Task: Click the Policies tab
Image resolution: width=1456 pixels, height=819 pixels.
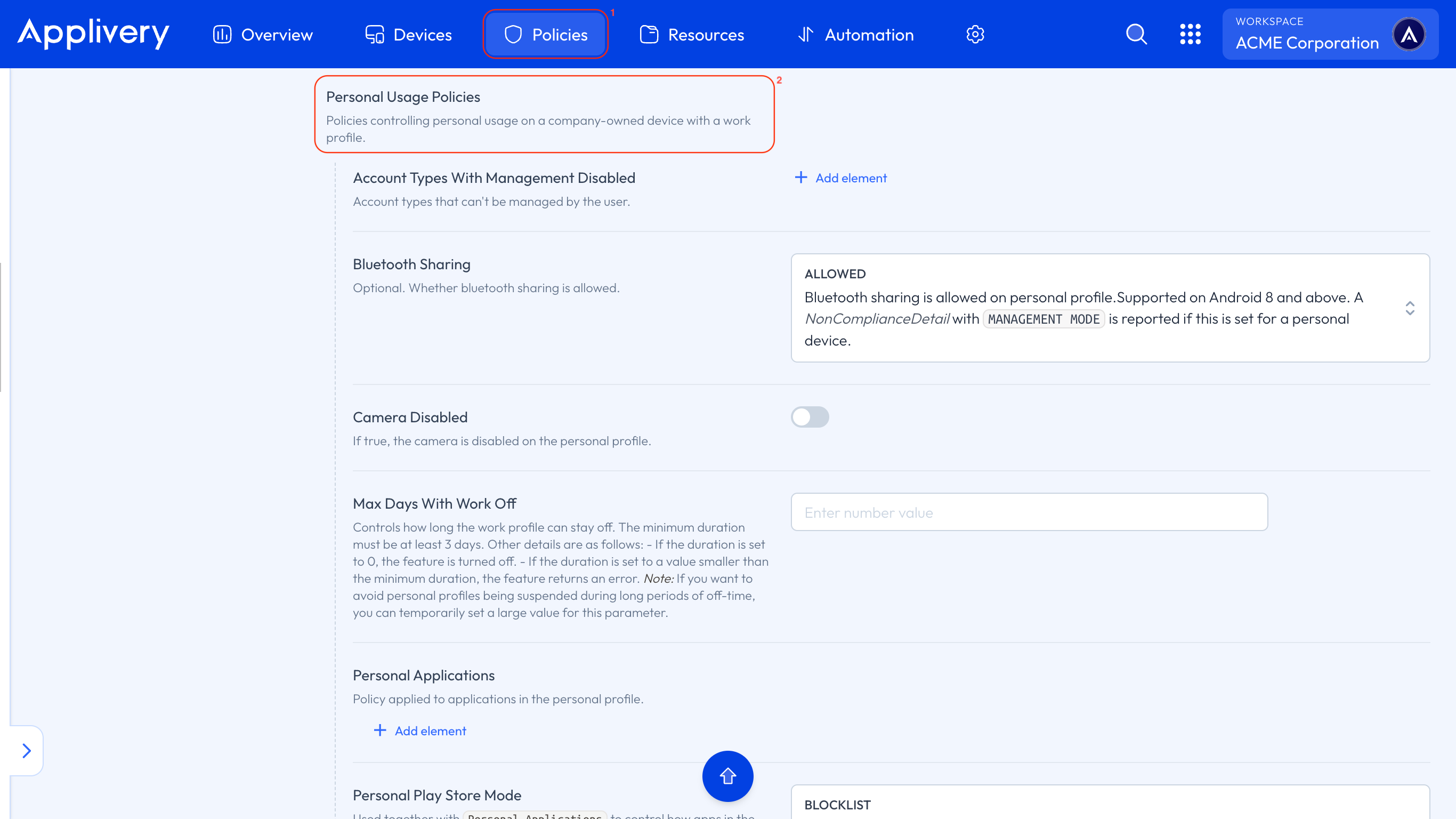Action: (x=545, y=35)
